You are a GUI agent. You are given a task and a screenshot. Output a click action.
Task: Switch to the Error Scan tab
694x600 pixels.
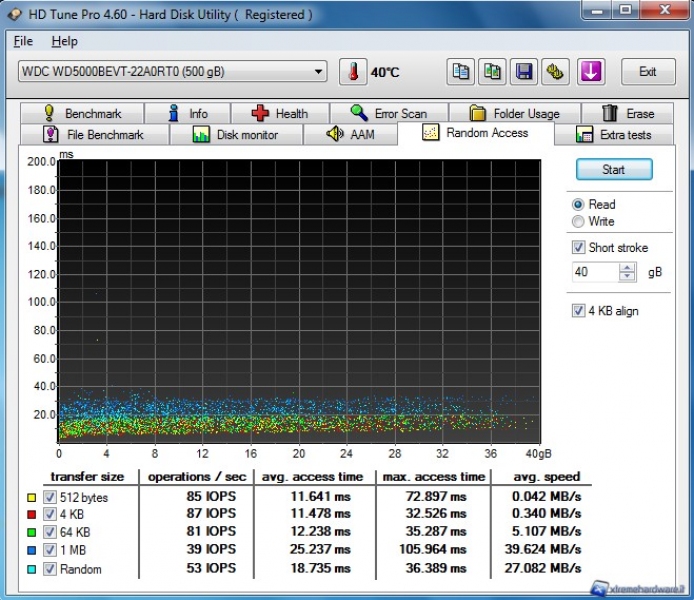pyautogui.click(x=388, y=113)
